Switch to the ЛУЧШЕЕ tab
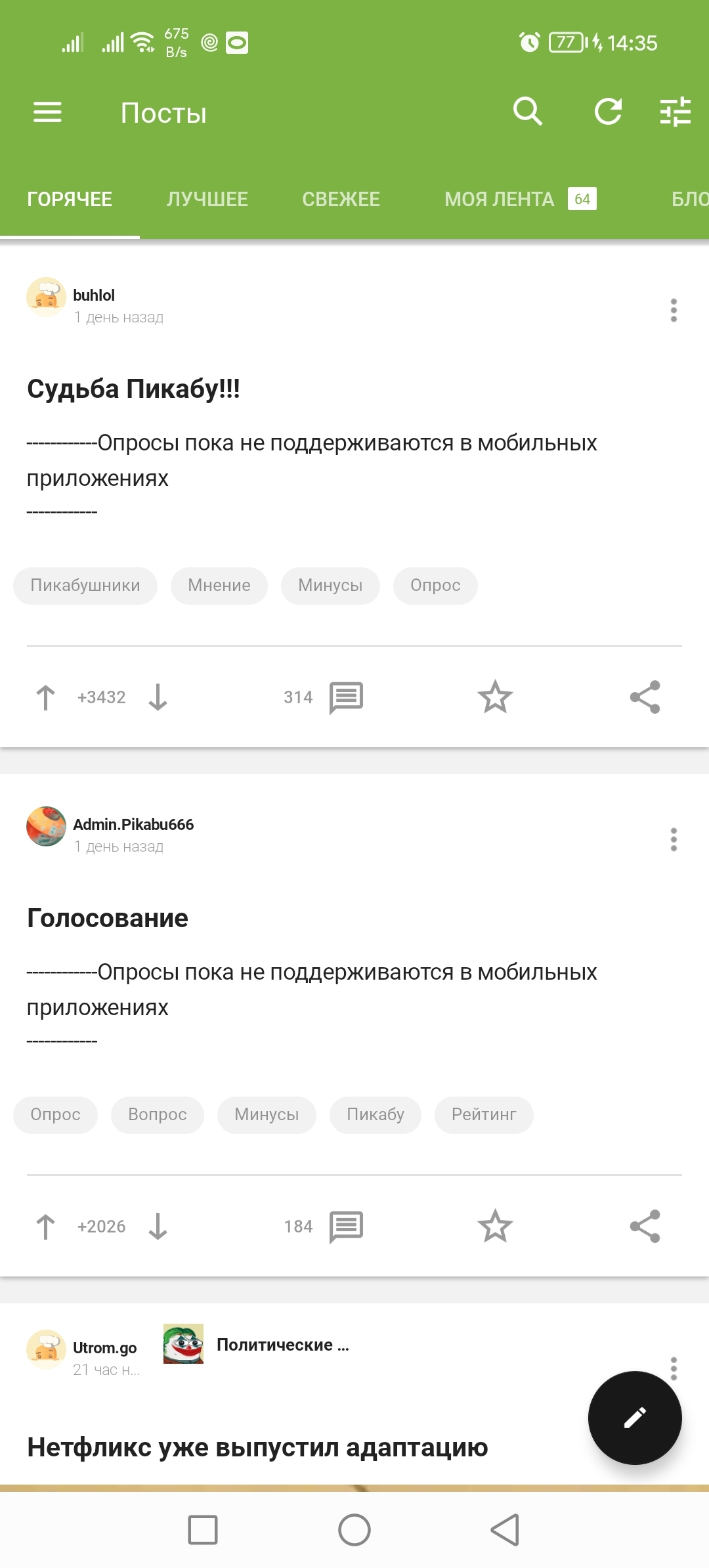The height and width of the screenshot is (1568, 709). click(207, 199)
